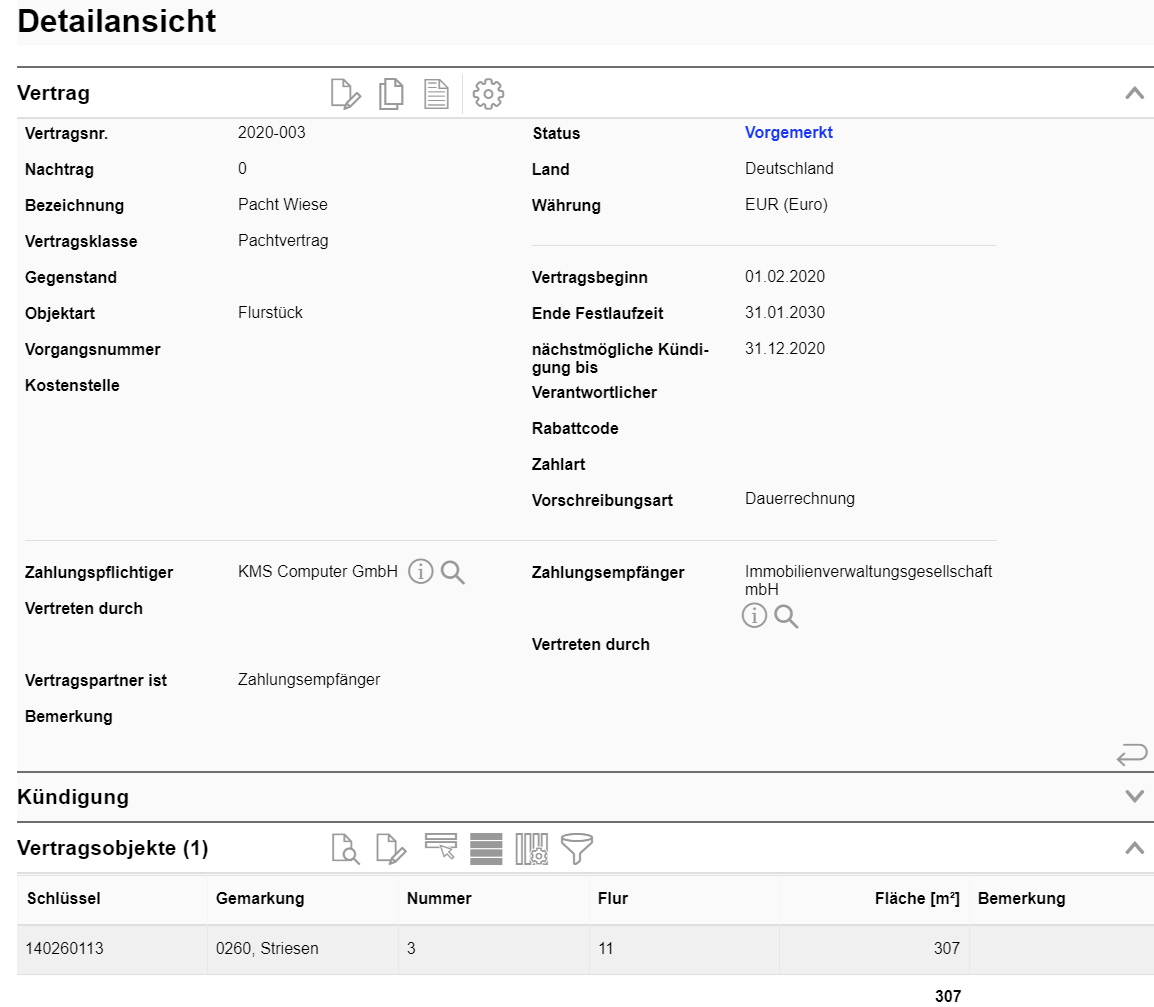Collapse the Vertrag section
Image resolution: width=1154 pixels, height=1007 pixels.
(1134, 93)
